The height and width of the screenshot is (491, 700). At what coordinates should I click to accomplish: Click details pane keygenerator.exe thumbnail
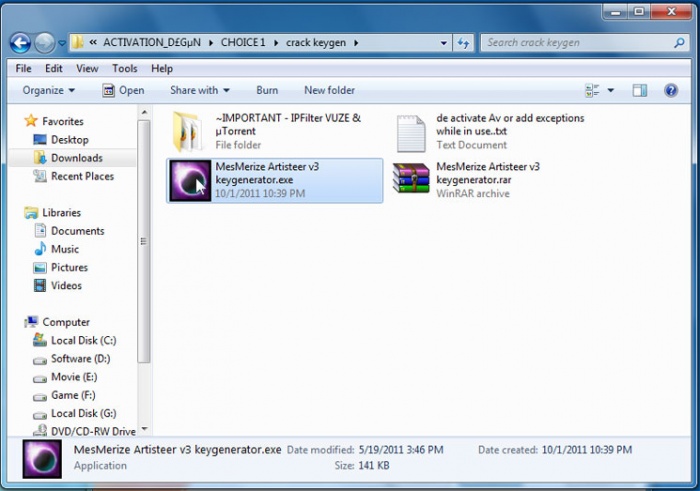[42, 459]
